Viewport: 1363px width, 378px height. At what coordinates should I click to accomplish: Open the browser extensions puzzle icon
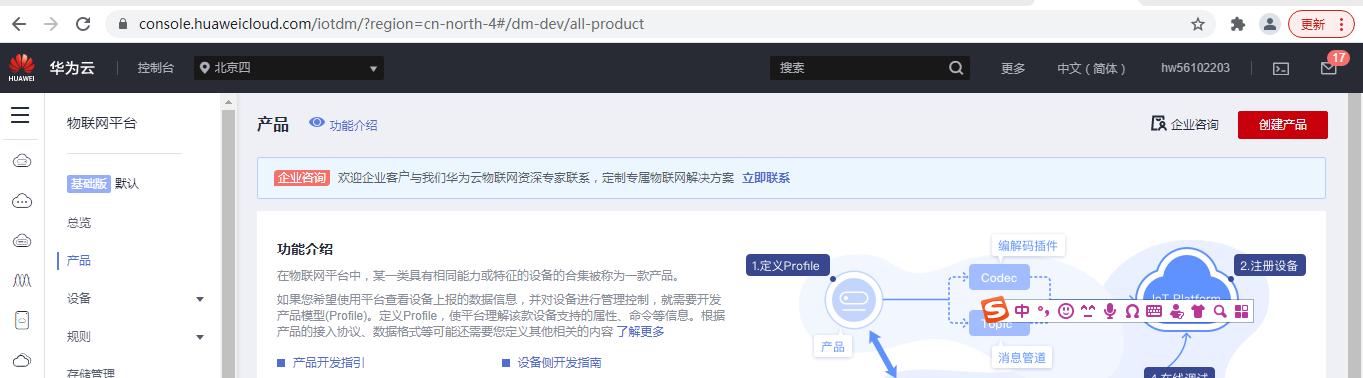point(1238,24)
